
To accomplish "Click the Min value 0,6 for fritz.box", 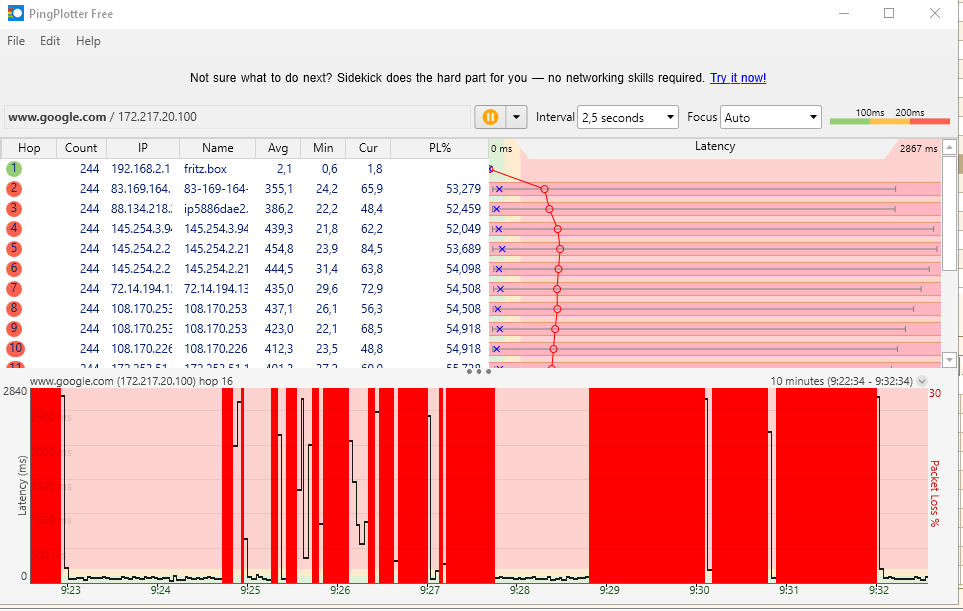I will 329,168.
